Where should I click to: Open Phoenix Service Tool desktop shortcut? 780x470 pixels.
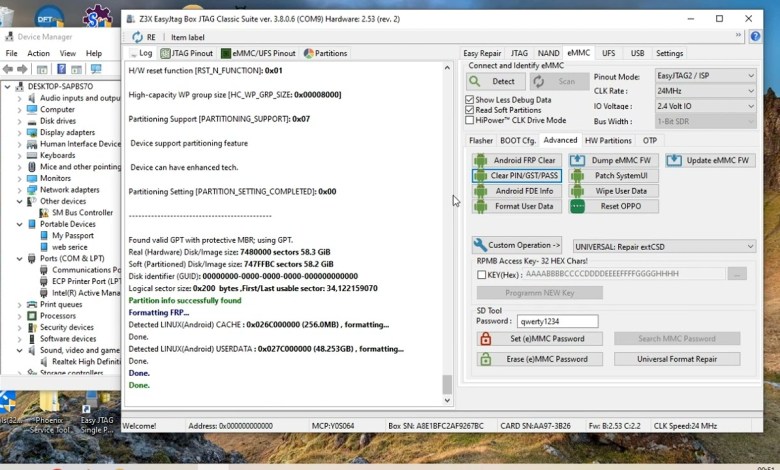[x=49, y=413]
